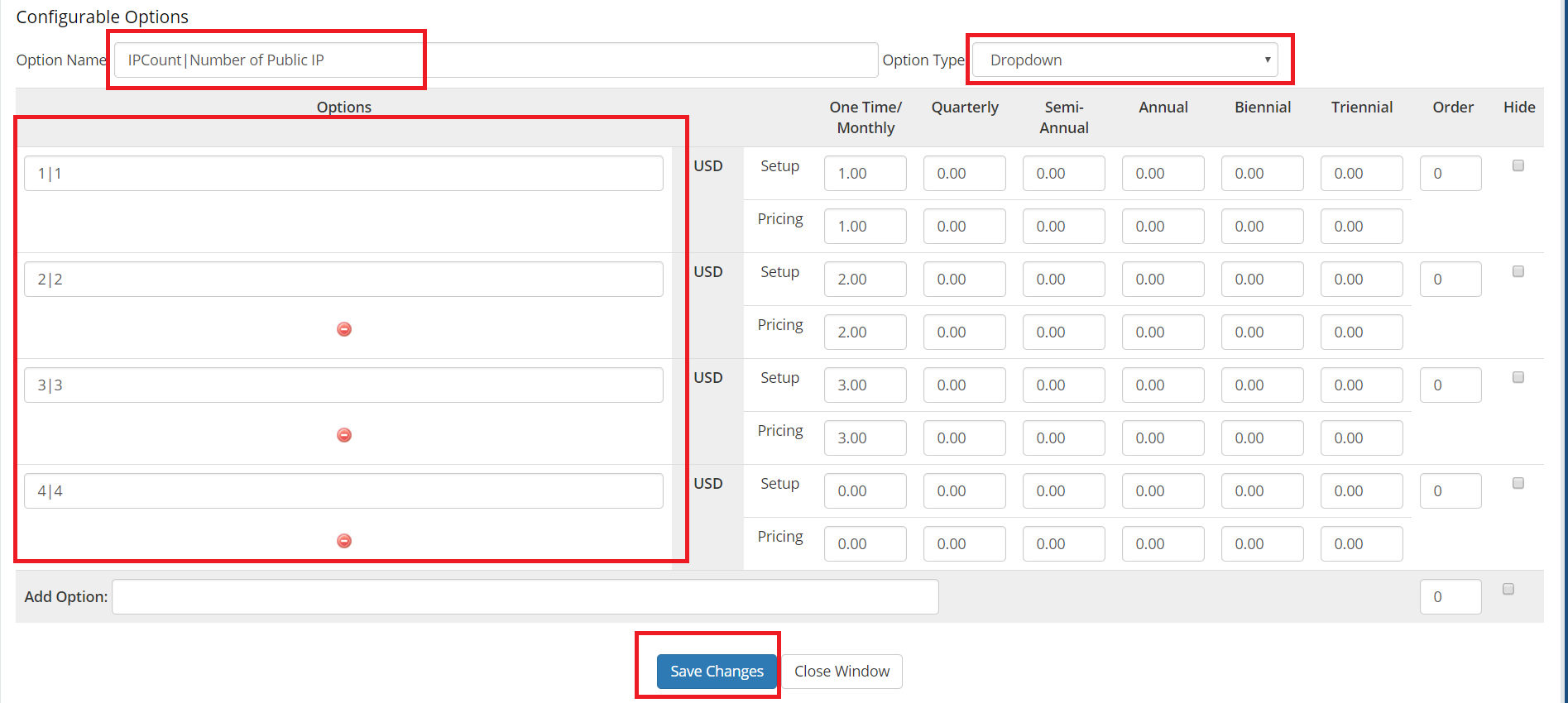Tick the Hide checkbox for option 3|3
The height and width of the screenshot is (703, 1568).
(1518, 377)
